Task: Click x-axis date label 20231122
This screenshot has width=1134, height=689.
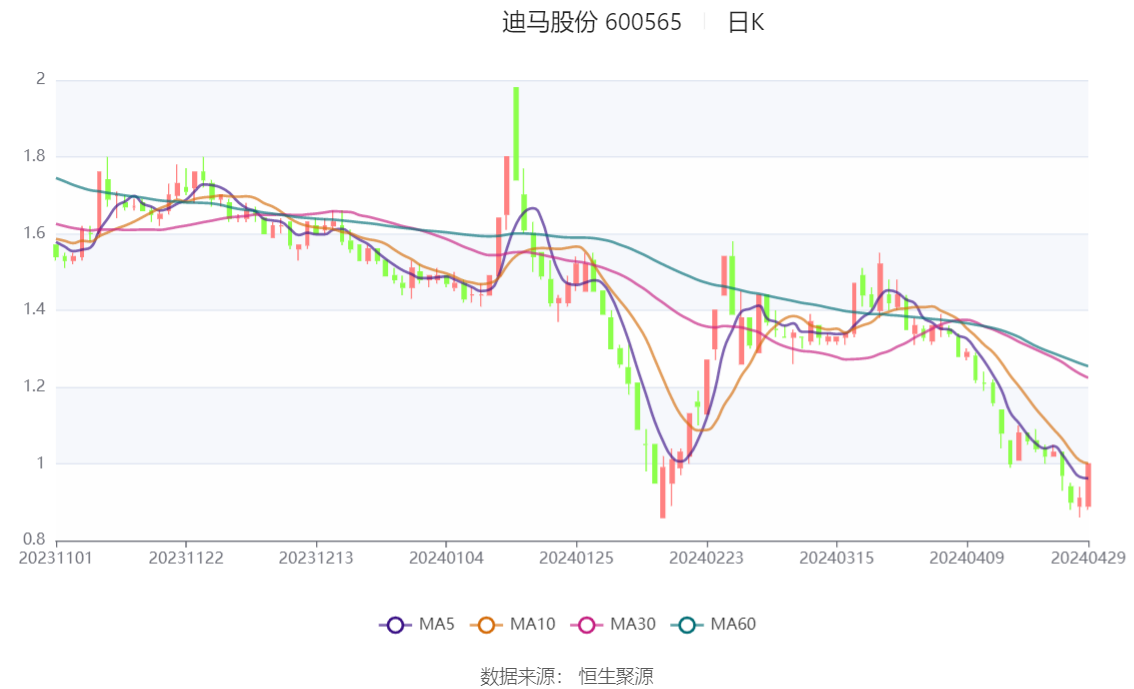Action: pyautogui.click(x=186, y=558)
